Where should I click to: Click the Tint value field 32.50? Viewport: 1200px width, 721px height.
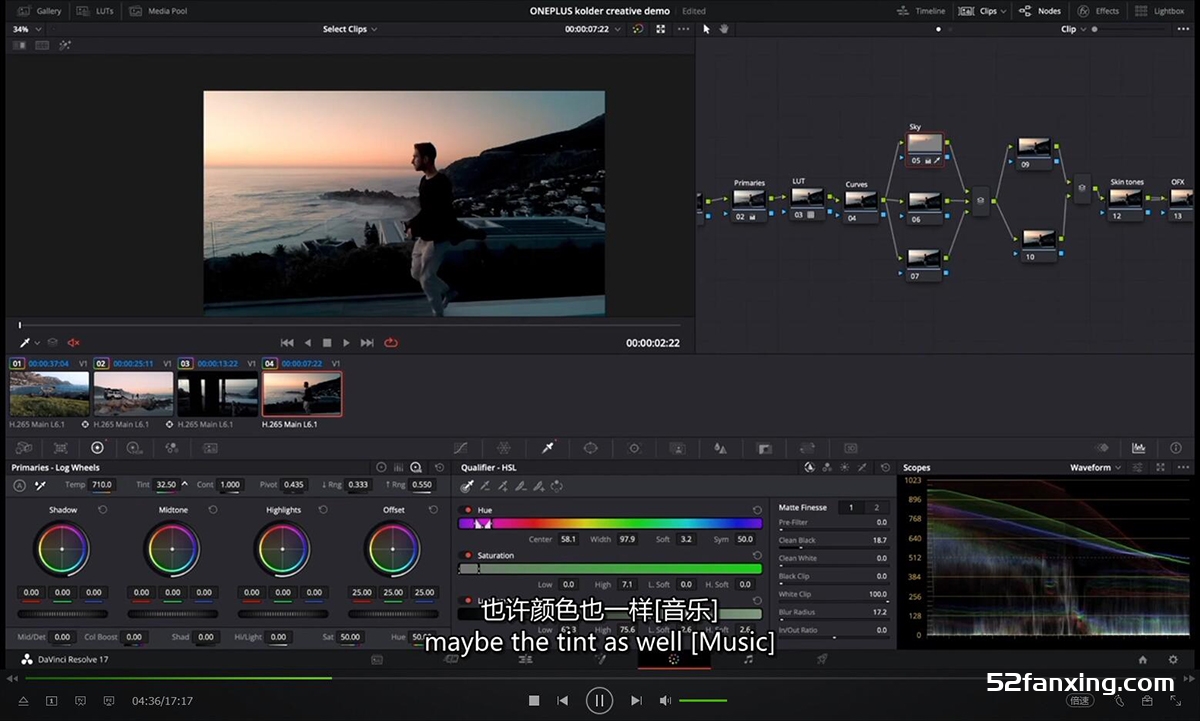166,485
